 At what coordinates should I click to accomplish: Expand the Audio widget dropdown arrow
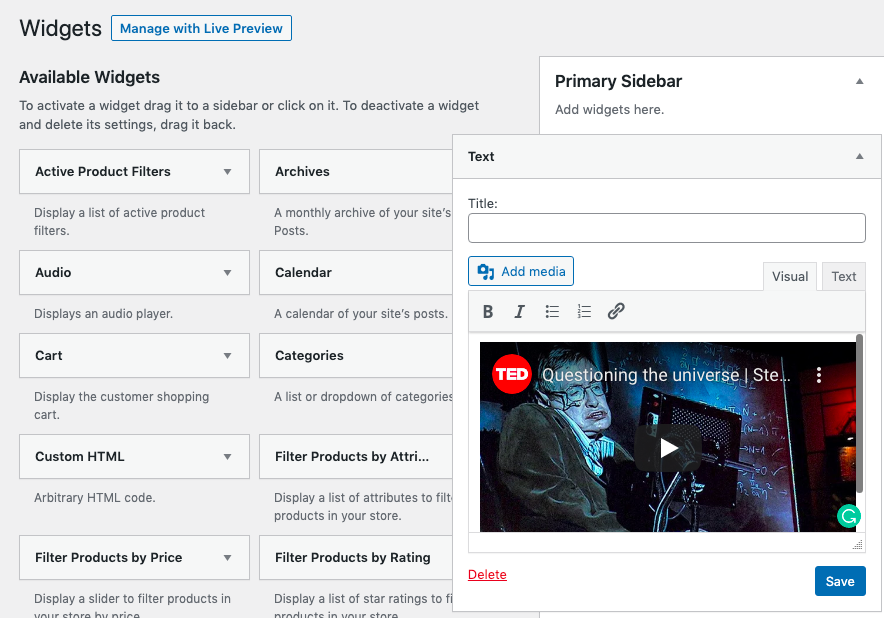coord(227,272)
